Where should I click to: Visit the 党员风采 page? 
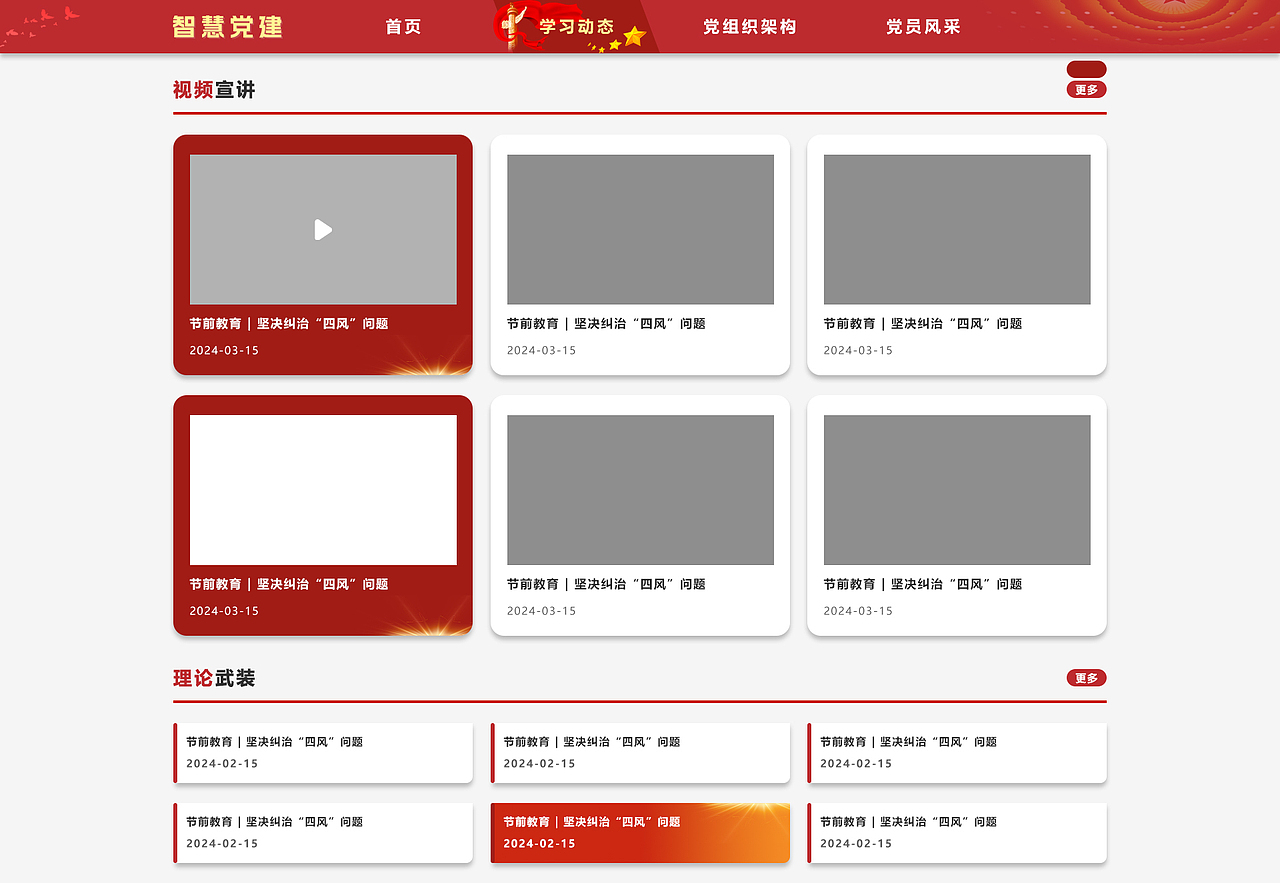click(922, 27)
